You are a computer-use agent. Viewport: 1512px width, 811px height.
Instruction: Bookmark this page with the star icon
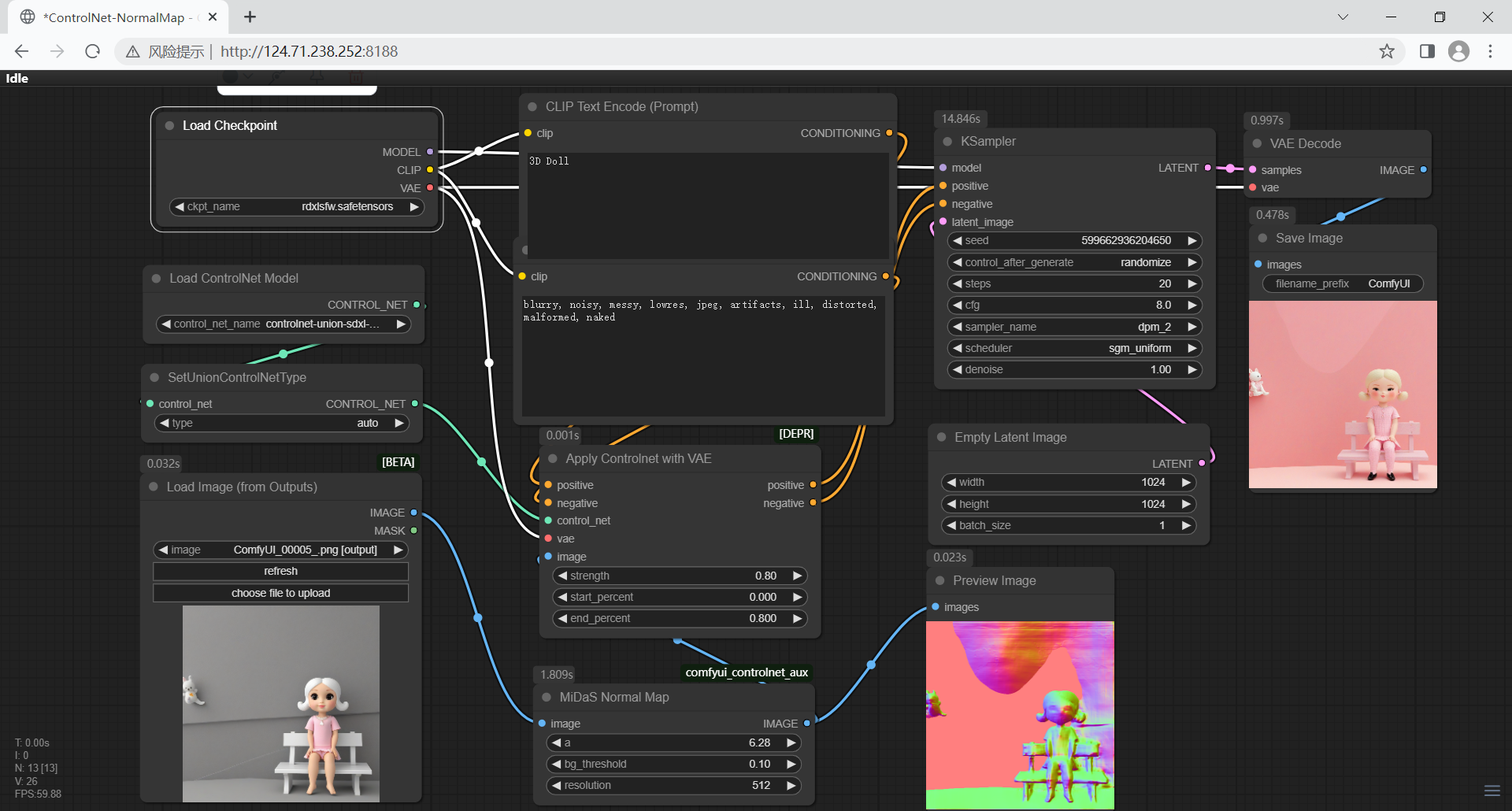click(1387, 51)
